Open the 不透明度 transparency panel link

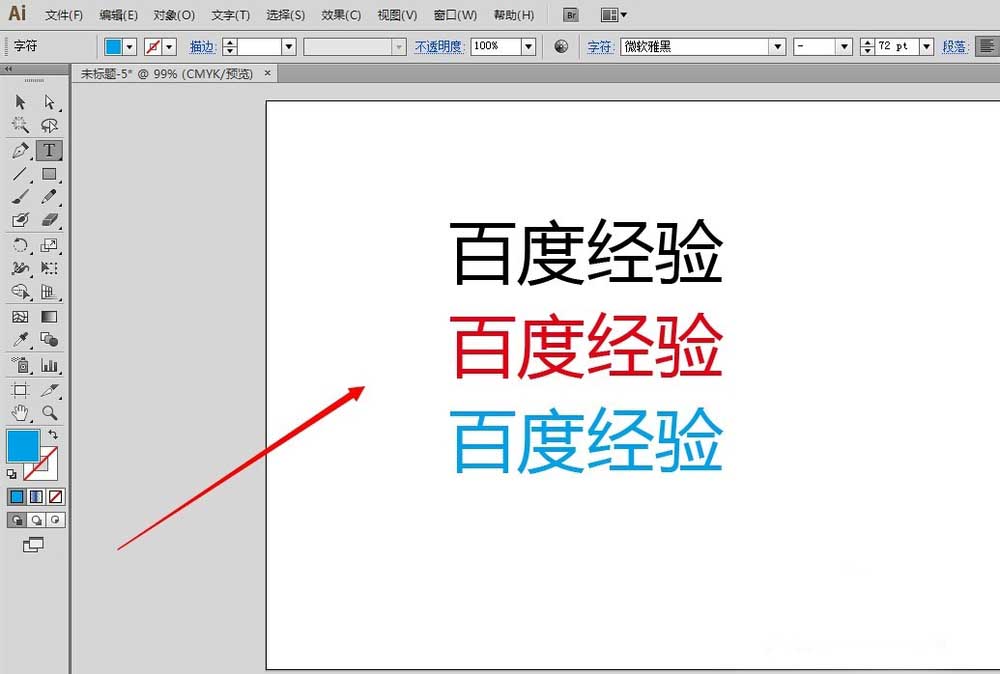439,47
